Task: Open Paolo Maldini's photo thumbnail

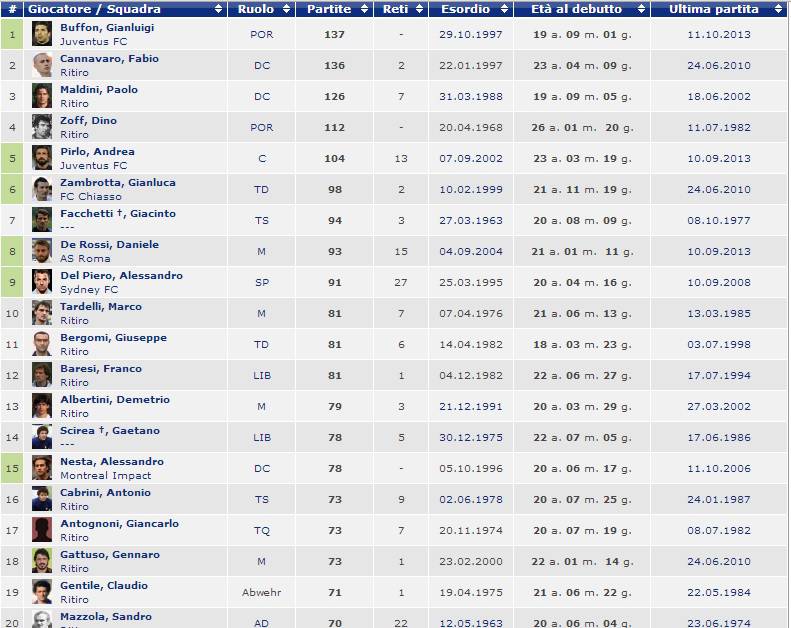Action: tap(41, 97)
